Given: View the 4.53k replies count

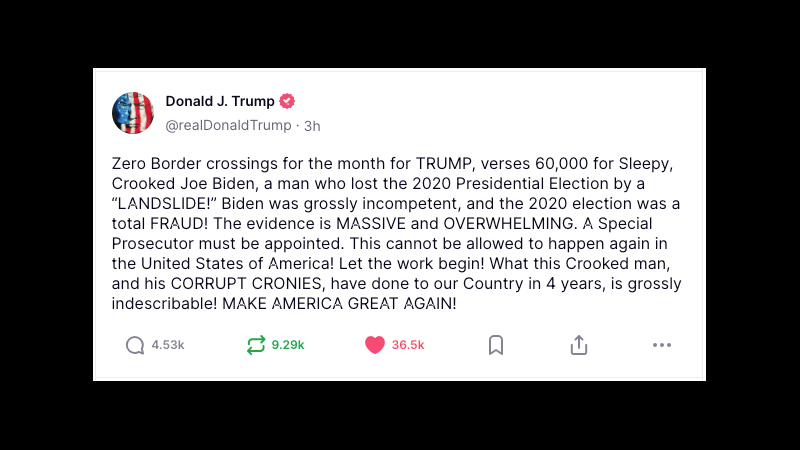Looking at the screenshot, I should click(x=168, y=345).
